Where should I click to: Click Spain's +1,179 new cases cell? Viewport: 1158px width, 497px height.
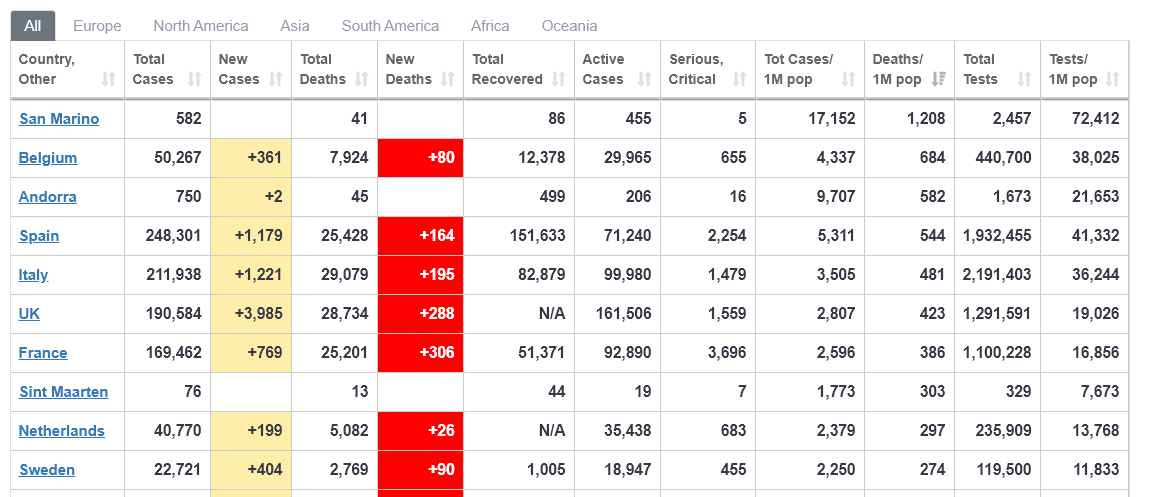pos(251,236)
